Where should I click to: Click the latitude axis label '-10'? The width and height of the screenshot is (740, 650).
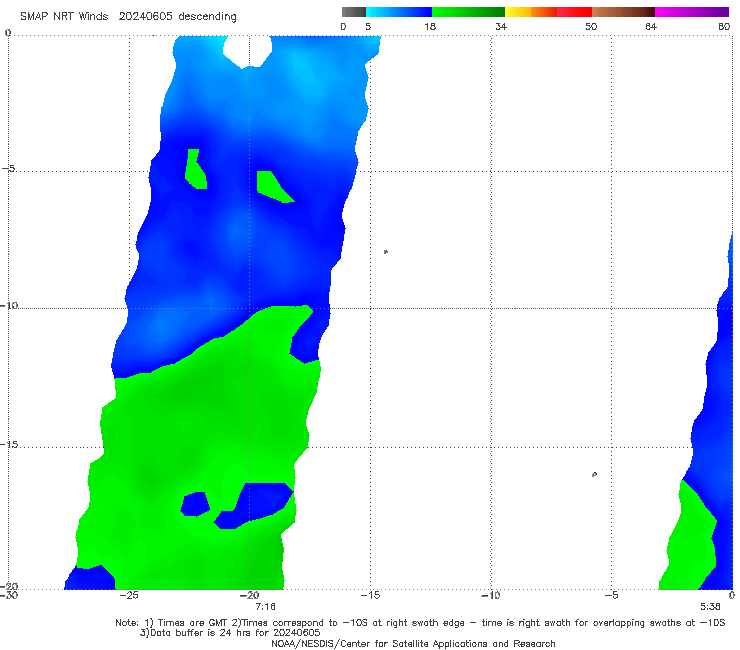point(9,305)
